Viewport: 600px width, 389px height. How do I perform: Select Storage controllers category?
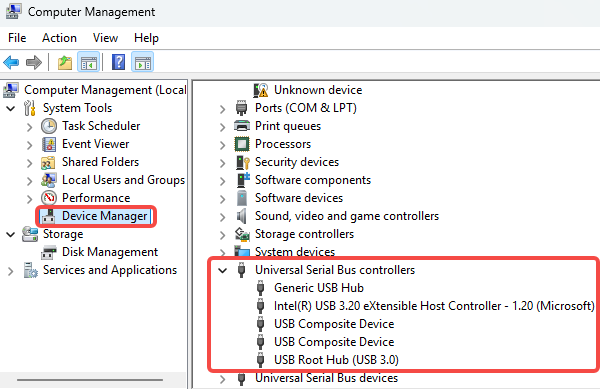point(304,234)
